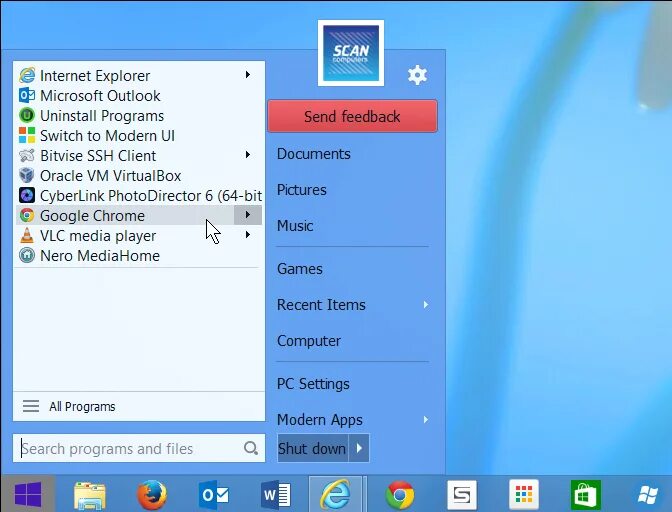Click the Shut down button
Viewport: 672px width, 512px height.
pos(313,448)
